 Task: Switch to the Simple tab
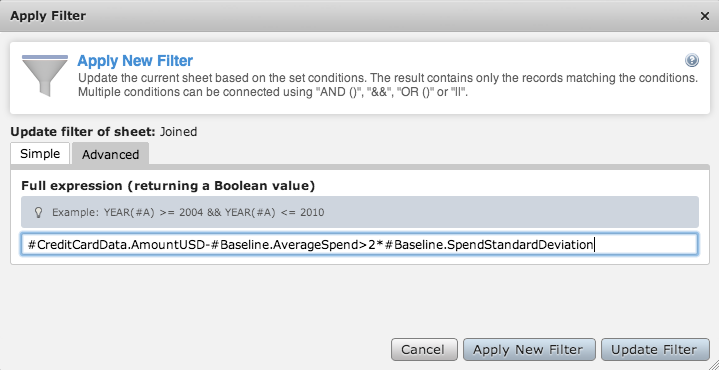40,154
